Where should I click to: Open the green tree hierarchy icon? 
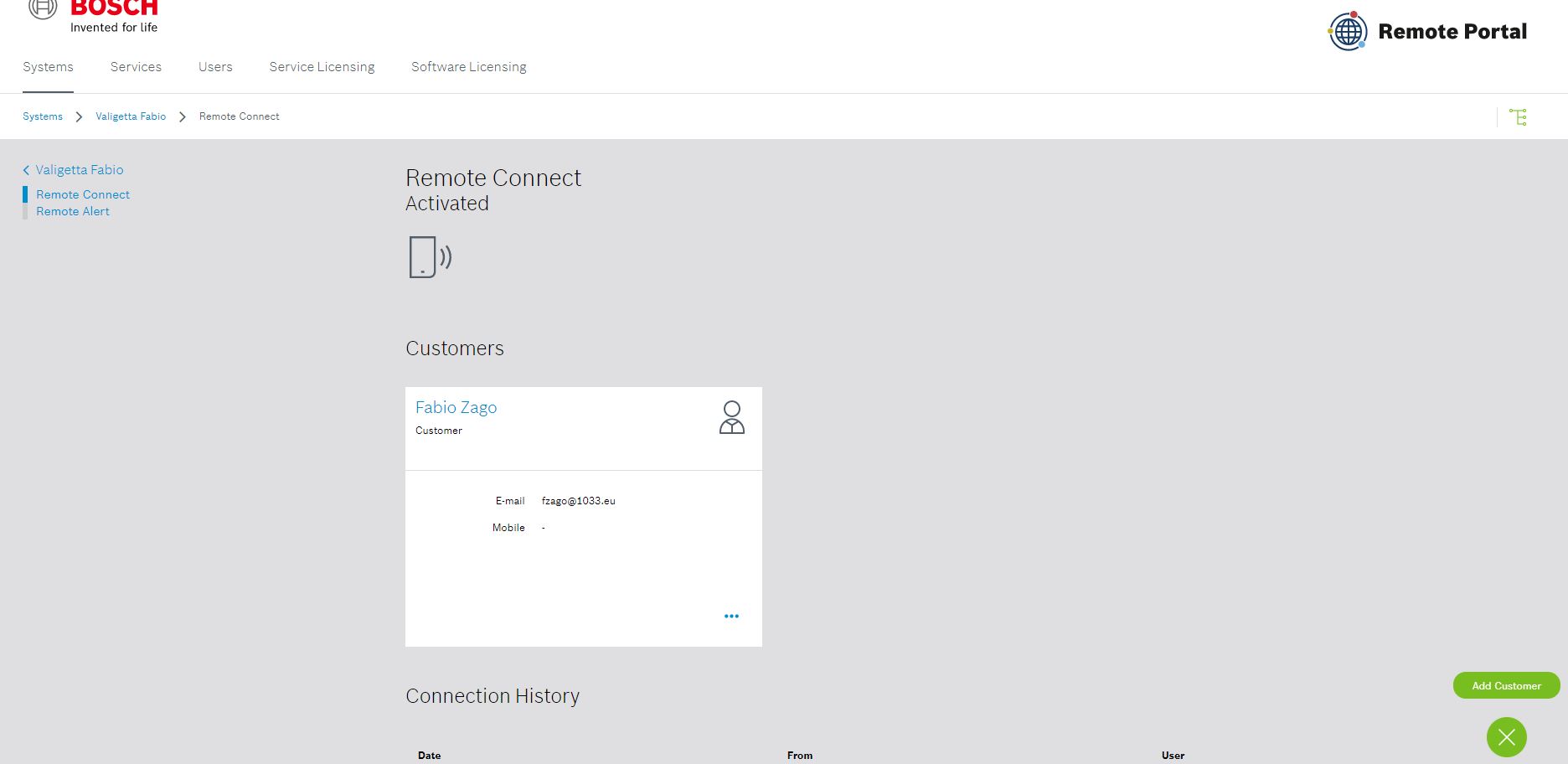1518,117
